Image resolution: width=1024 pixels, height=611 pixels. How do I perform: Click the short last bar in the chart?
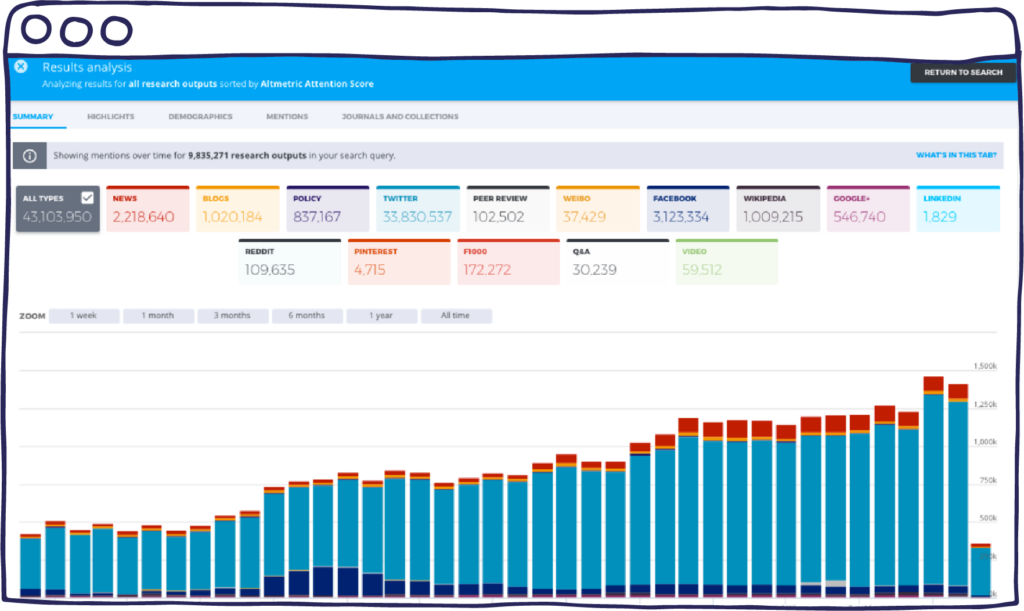tap(980, 570)
